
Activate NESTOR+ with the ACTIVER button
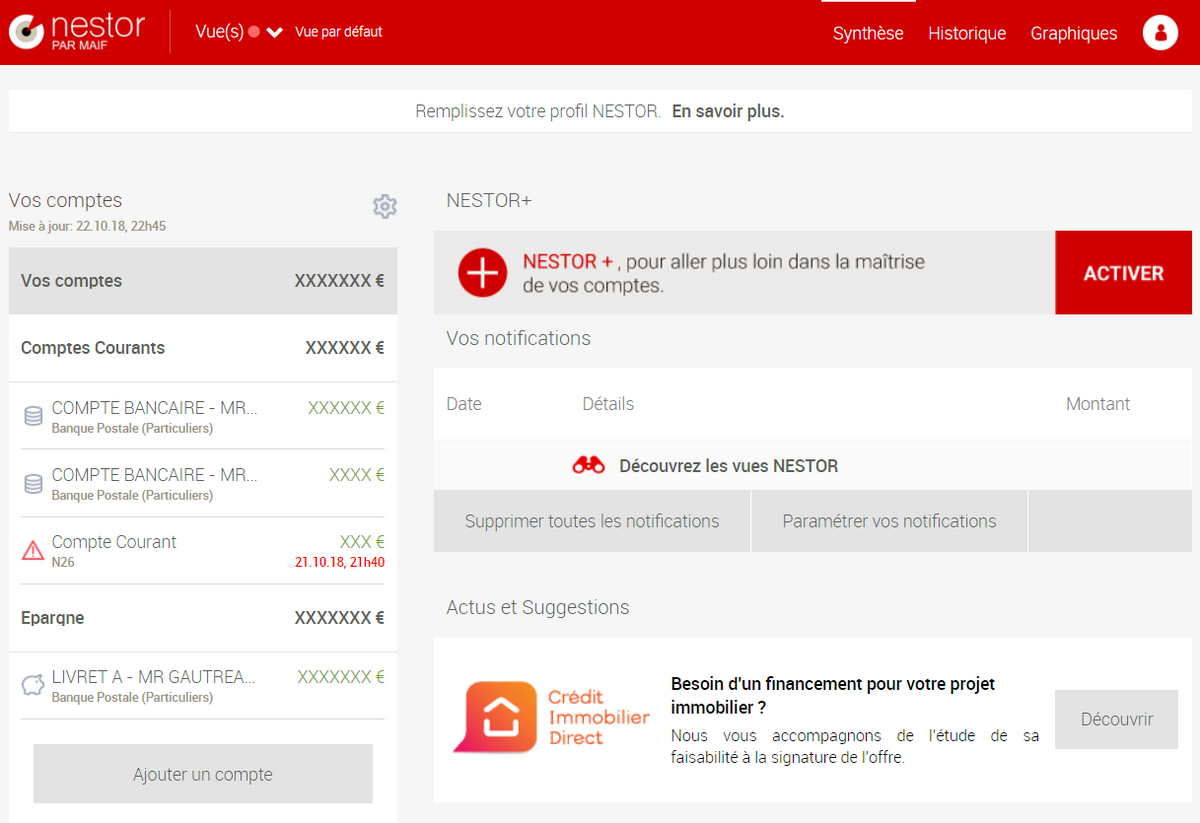click(1123, 273)
